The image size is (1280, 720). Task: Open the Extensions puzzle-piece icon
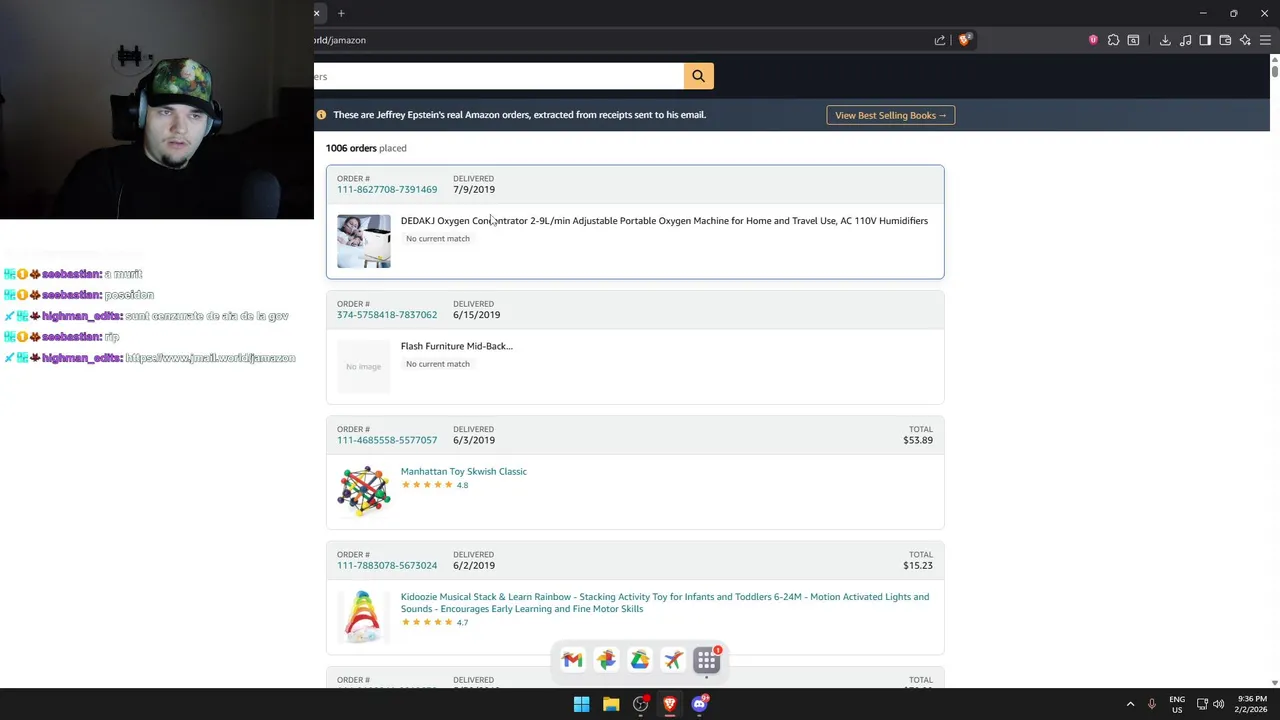tap(1113, 40)
